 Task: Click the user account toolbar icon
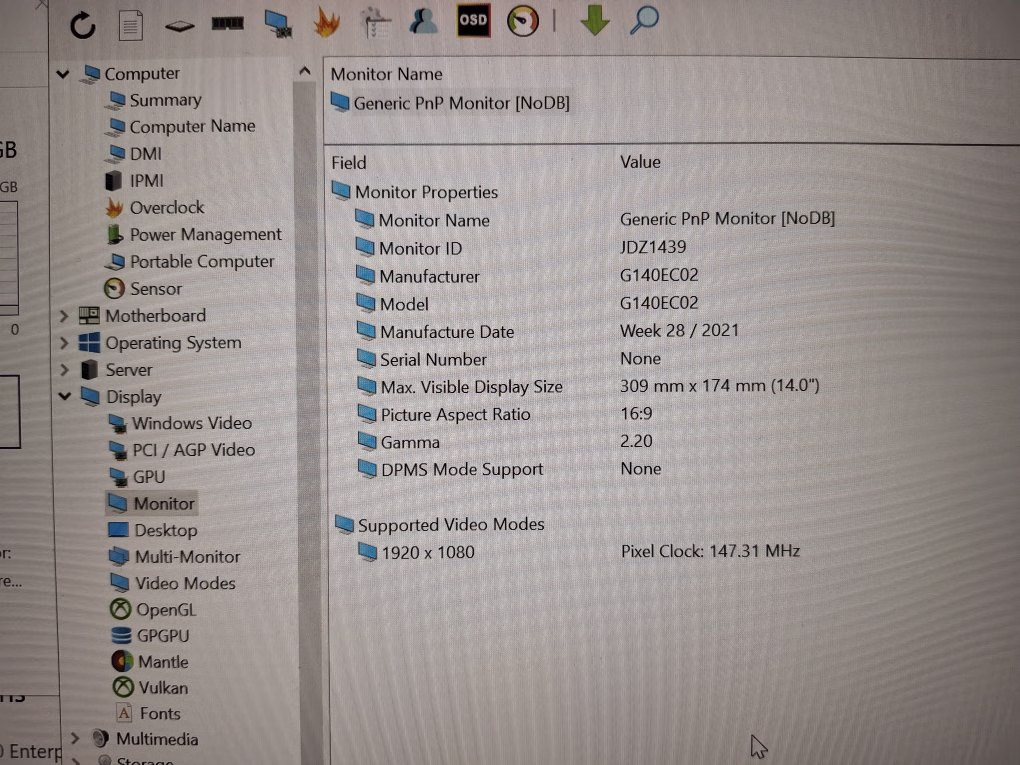point(423,20)
